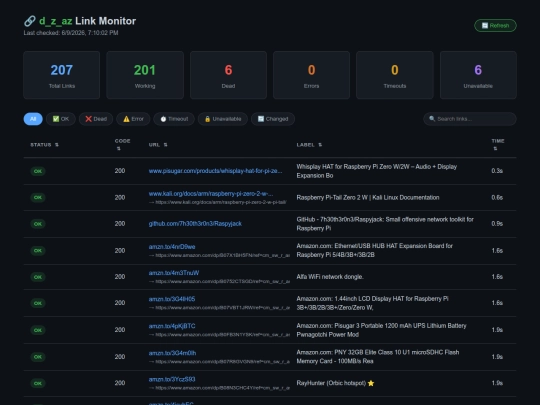Image resolution: width=540 pixels, height=405 pixels.
Task: Click the 0.6s time value
Action: (497, 197)
